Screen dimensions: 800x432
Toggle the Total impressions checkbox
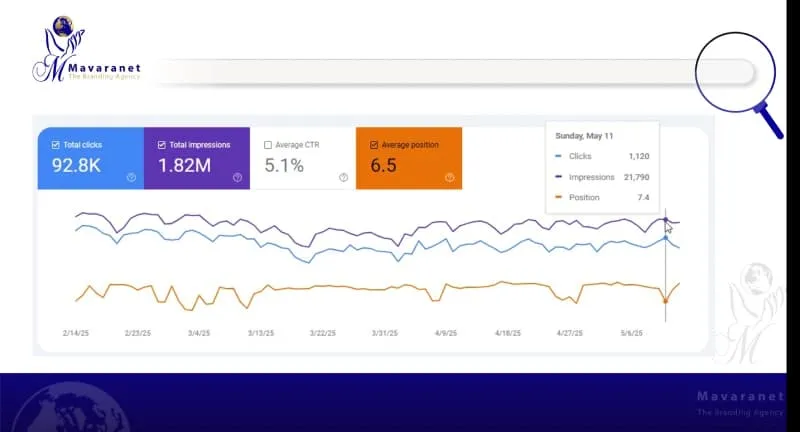tap(162, 145)
